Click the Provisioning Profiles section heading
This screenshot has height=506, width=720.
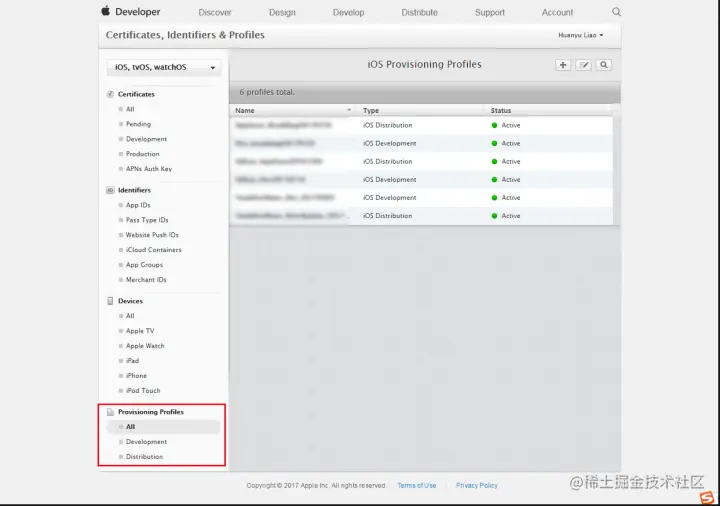pos(151,412)
